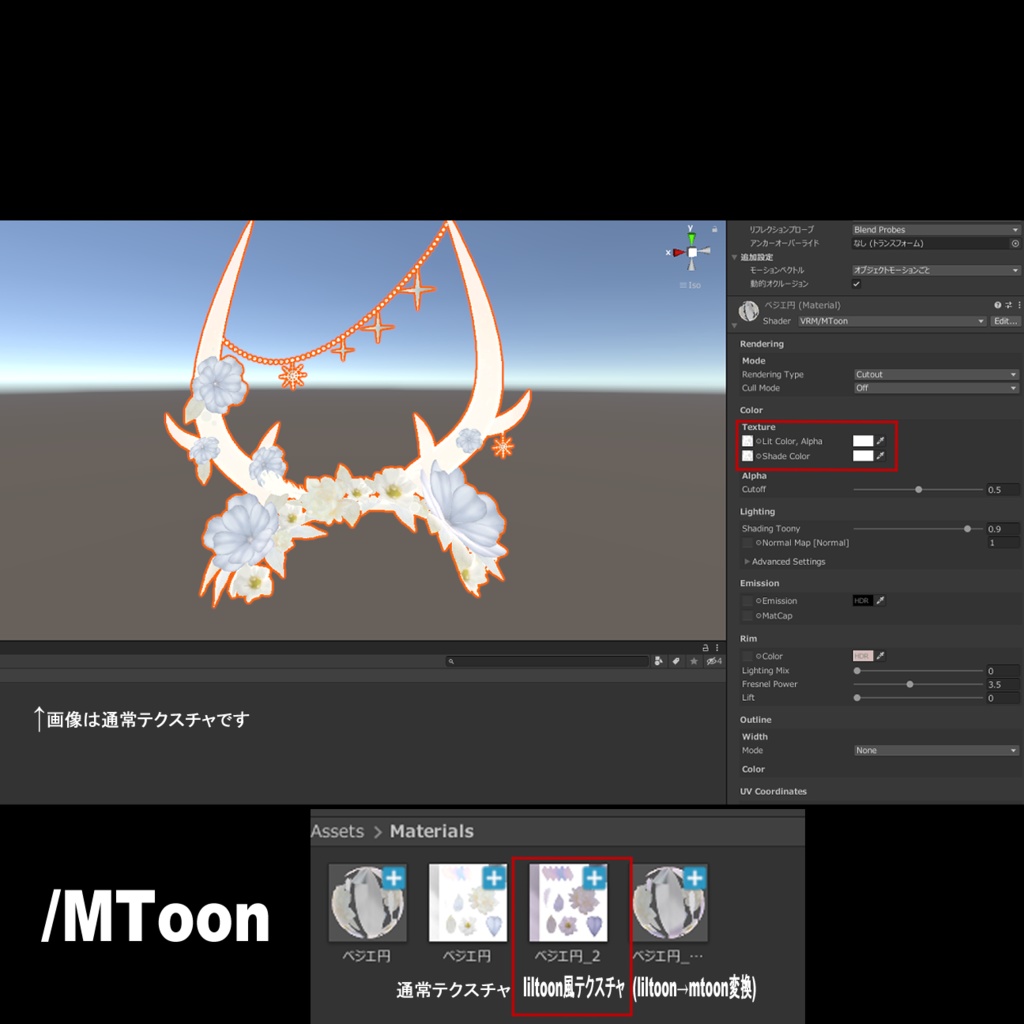Collapse the 追加設定 foldout

(x=734, y=257)
